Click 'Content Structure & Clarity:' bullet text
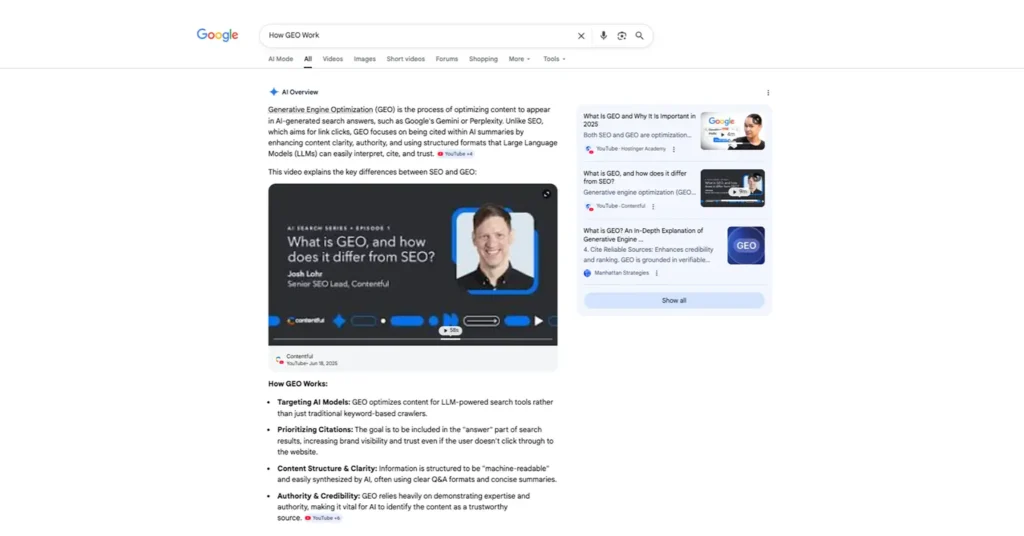Screen dimensions: 1024x536 327,468
